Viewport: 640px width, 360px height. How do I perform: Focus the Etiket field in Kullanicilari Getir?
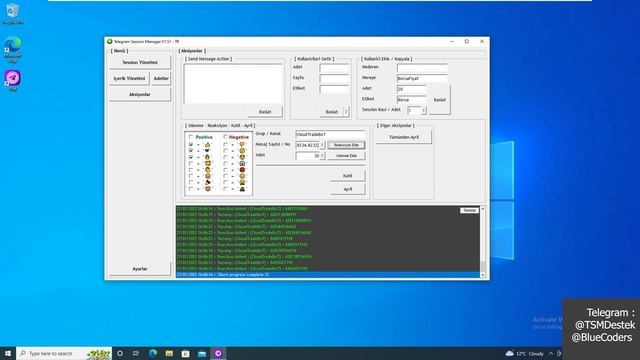(334, 89)
